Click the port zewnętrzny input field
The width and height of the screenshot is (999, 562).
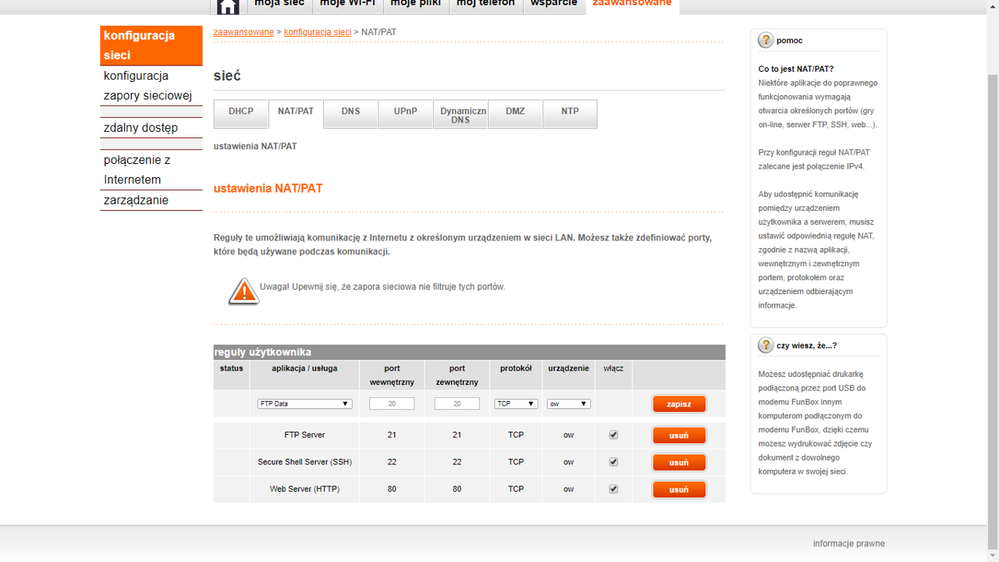tap(457, 404)
